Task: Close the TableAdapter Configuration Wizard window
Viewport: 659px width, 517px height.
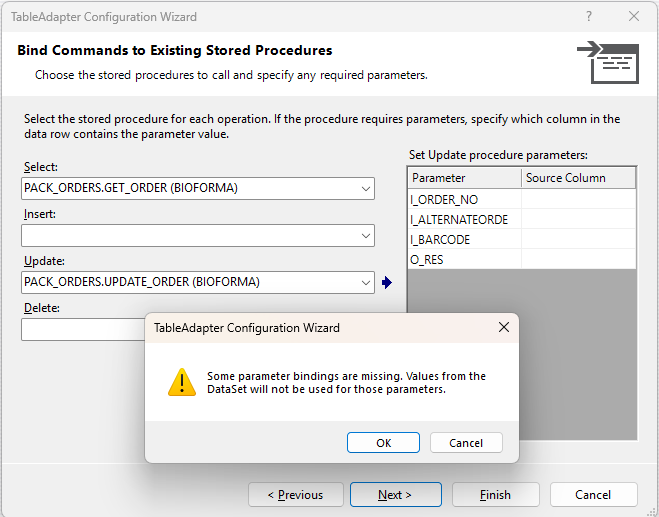Action: coord(633,17)
